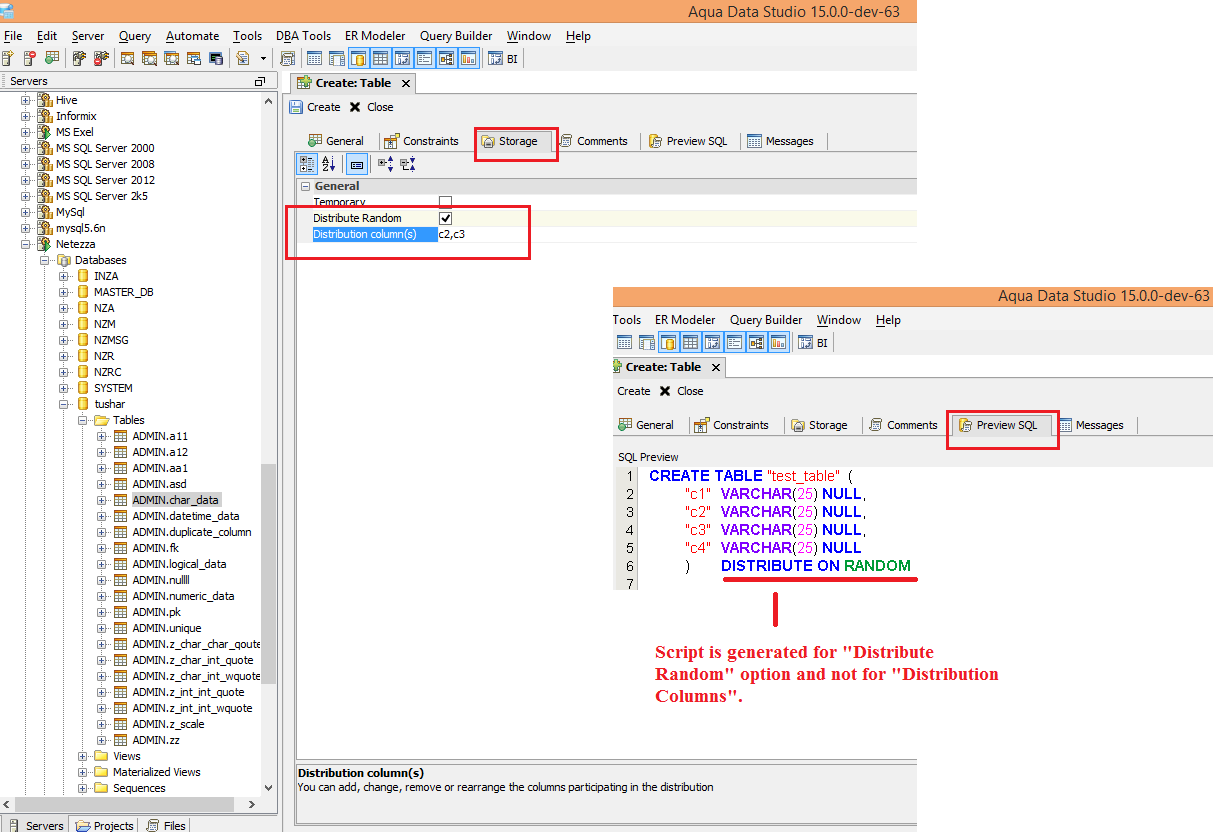Open the DBA Tools menu
Screen dimensions: 1218x832
click(x=303, y=36)
